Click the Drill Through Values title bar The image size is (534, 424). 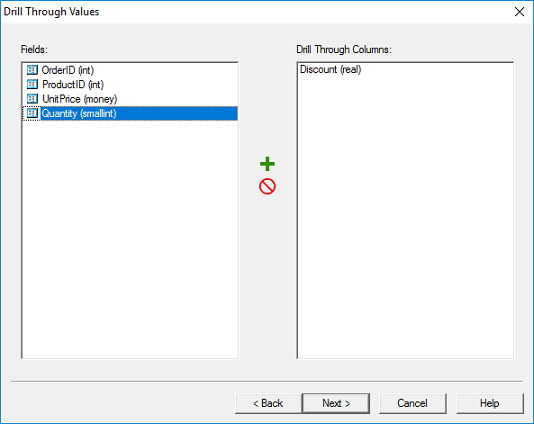point(255,12)
